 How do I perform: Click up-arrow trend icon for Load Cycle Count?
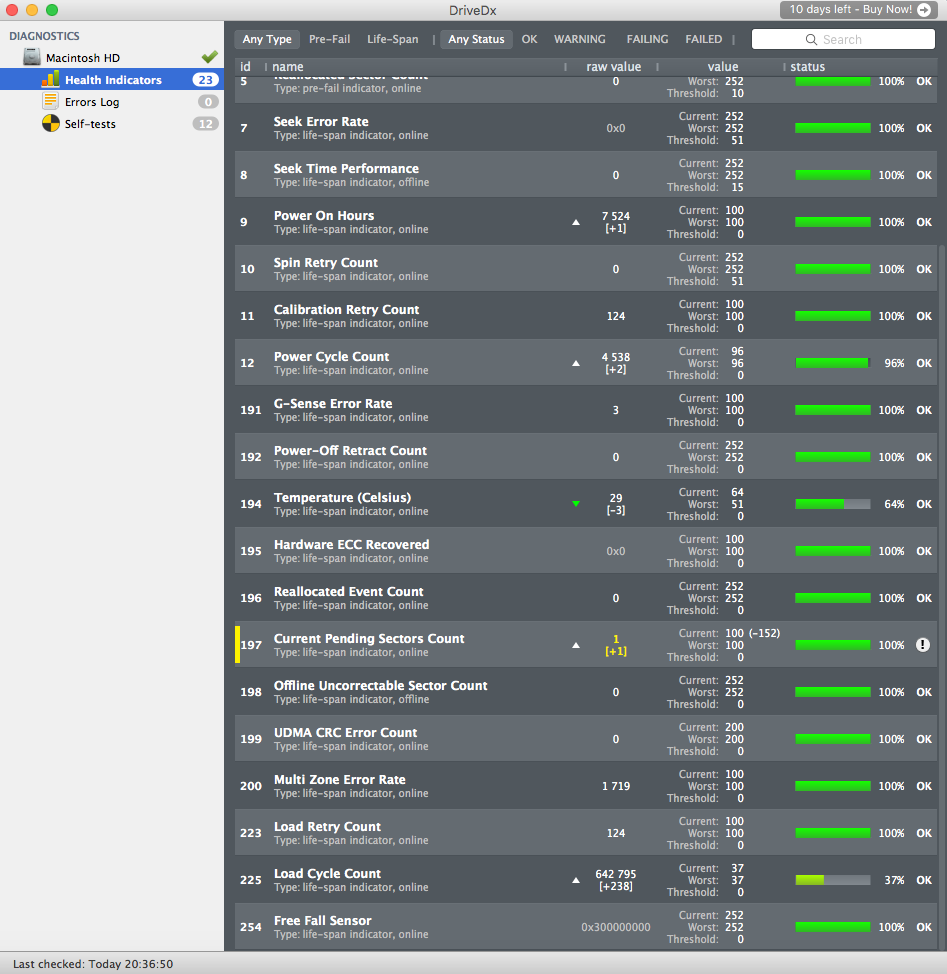pyautogui.click(x=576, y=880)
